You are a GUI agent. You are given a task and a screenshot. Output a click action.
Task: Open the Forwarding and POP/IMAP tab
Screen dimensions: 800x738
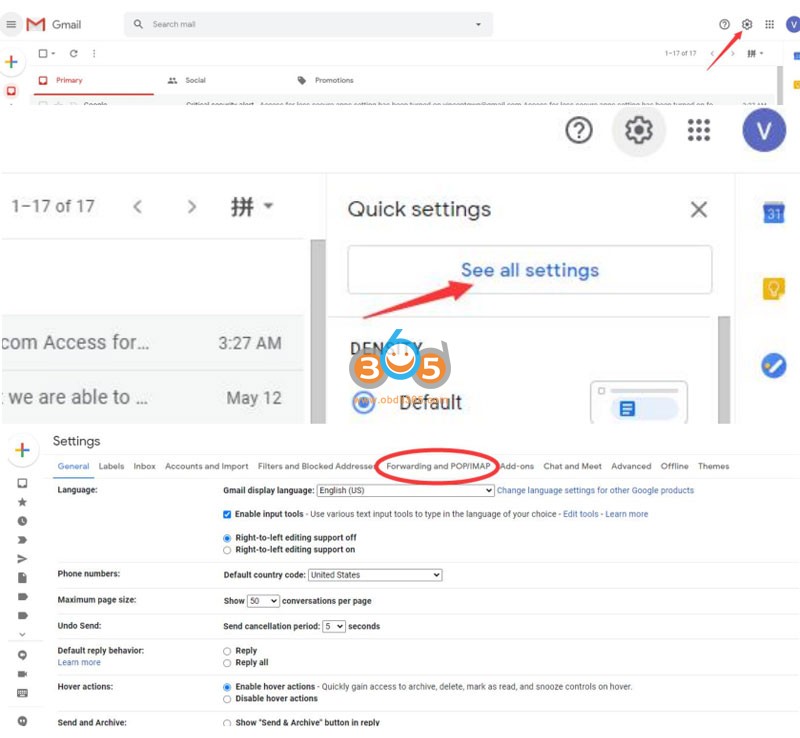(438, 466)
